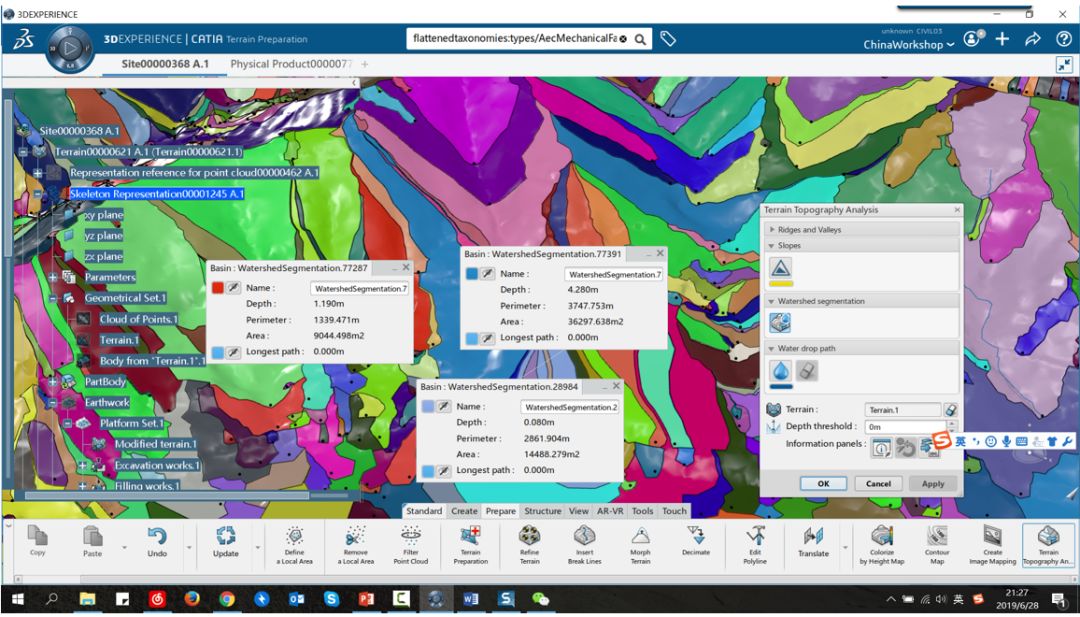The image size is (1080, 617).
Task: Select the Filter Point Cloud tool
Action: point(411,541)
